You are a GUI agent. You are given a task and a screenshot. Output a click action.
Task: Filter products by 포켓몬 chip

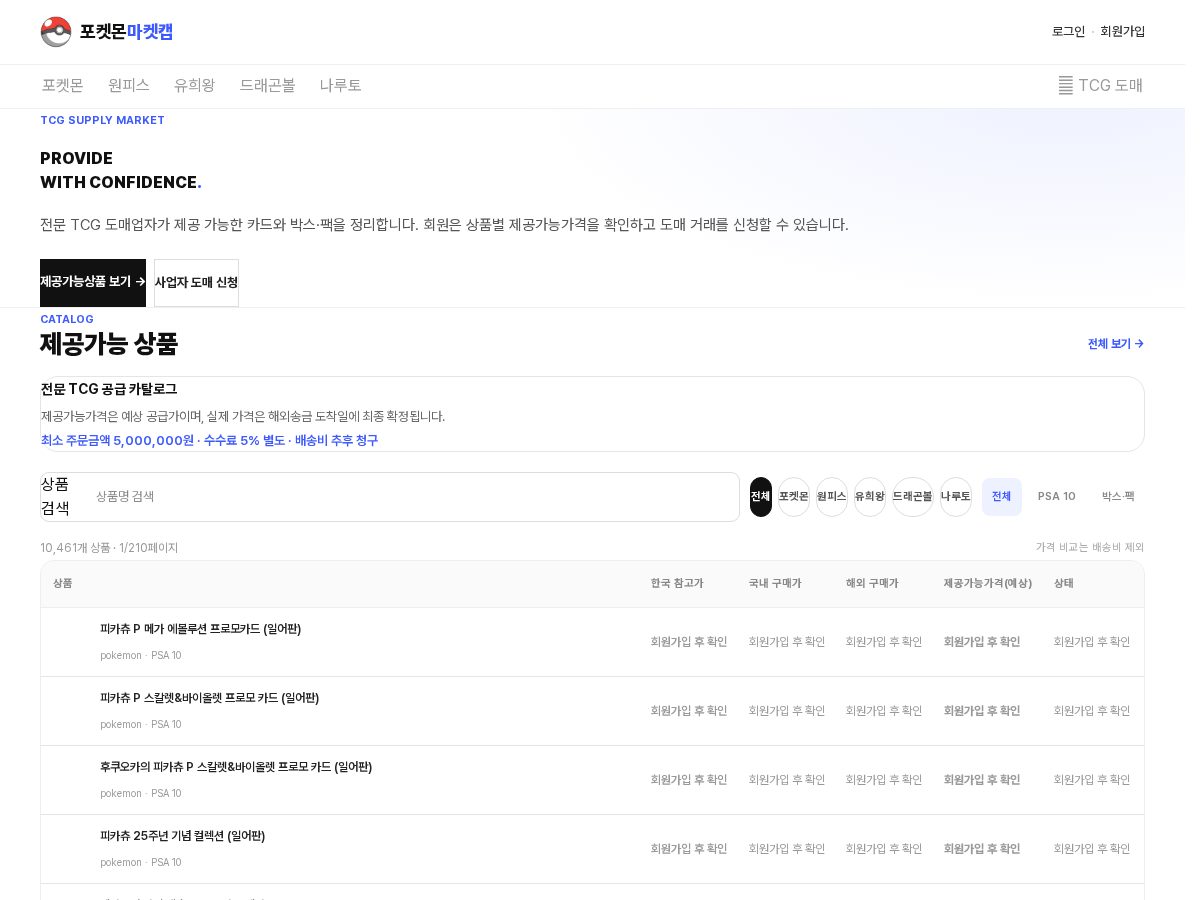pyautogui.click(x=794, y=497)
